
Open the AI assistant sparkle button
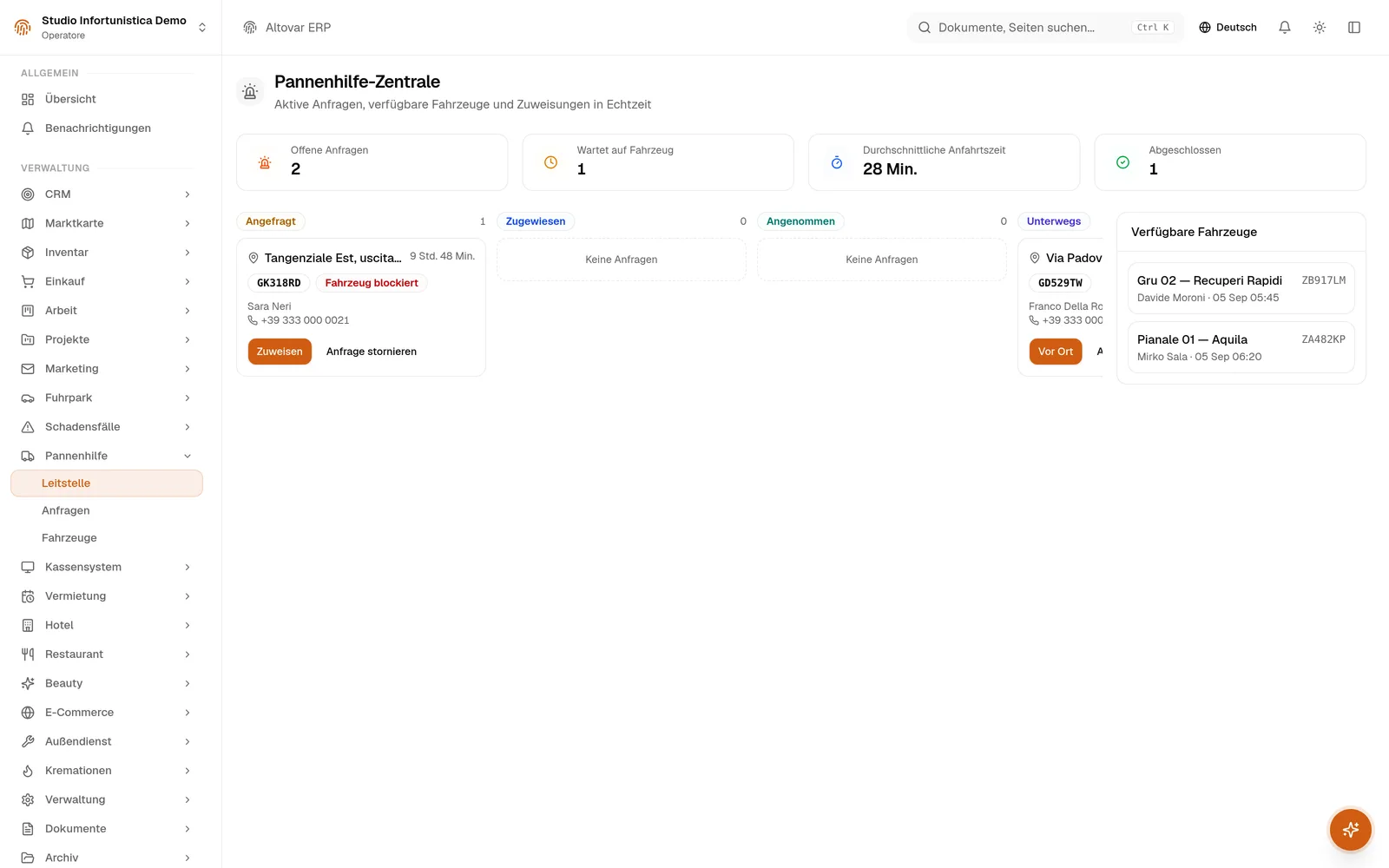tap(1351, 830)
